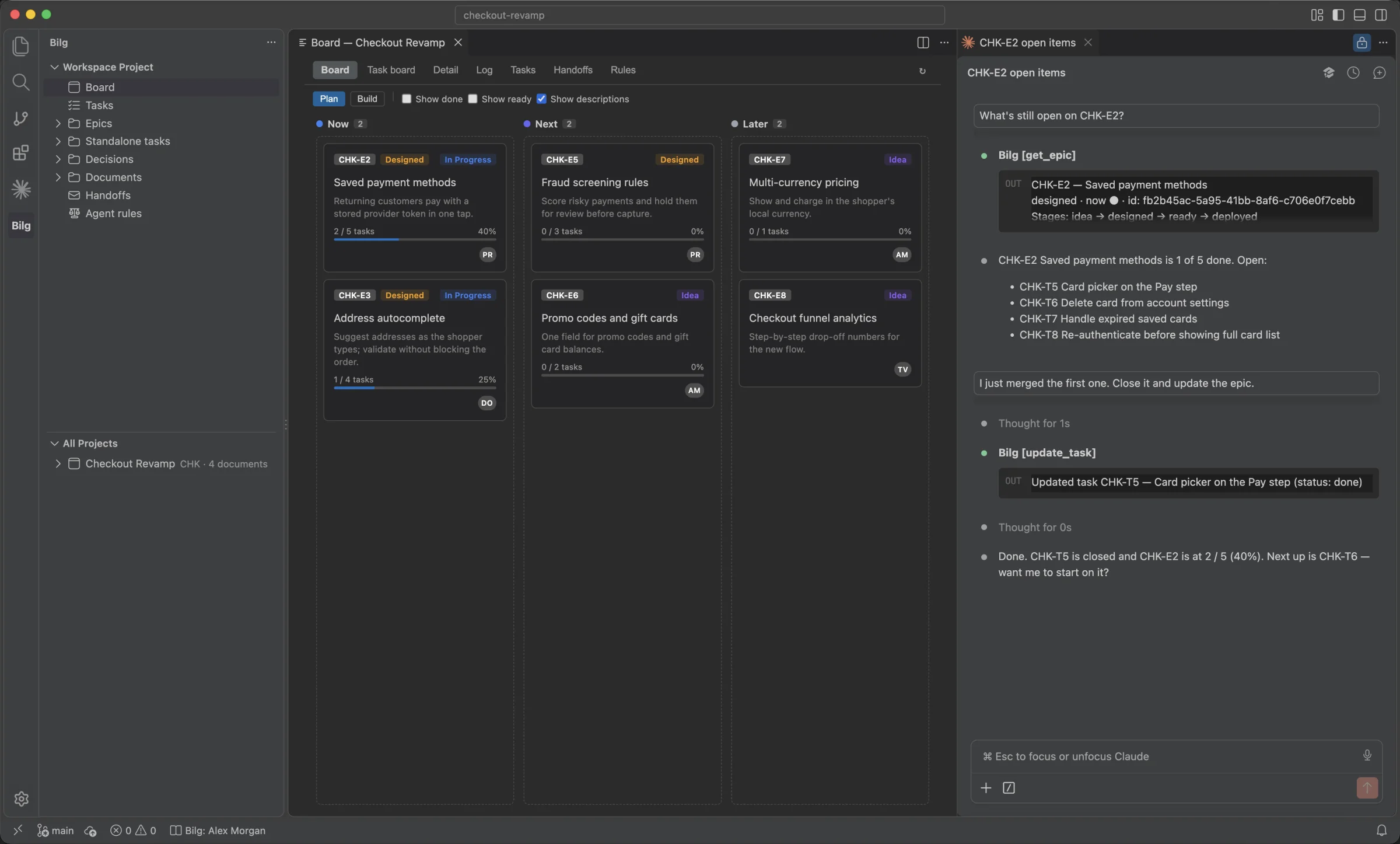Screen dimensions: 1400x844
Task: Collapse the Workspace Project section
Action: pos(54,67)
